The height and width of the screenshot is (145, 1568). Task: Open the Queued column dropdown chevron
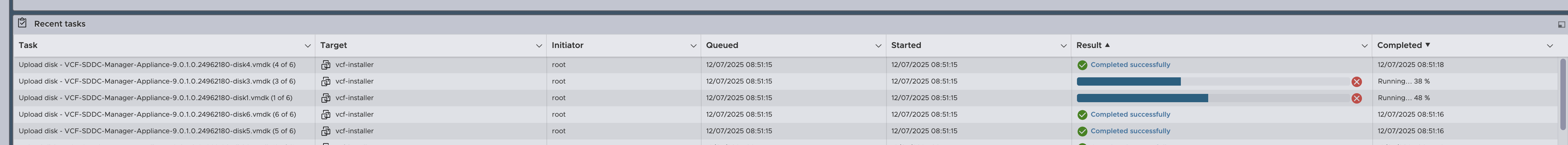878,46
